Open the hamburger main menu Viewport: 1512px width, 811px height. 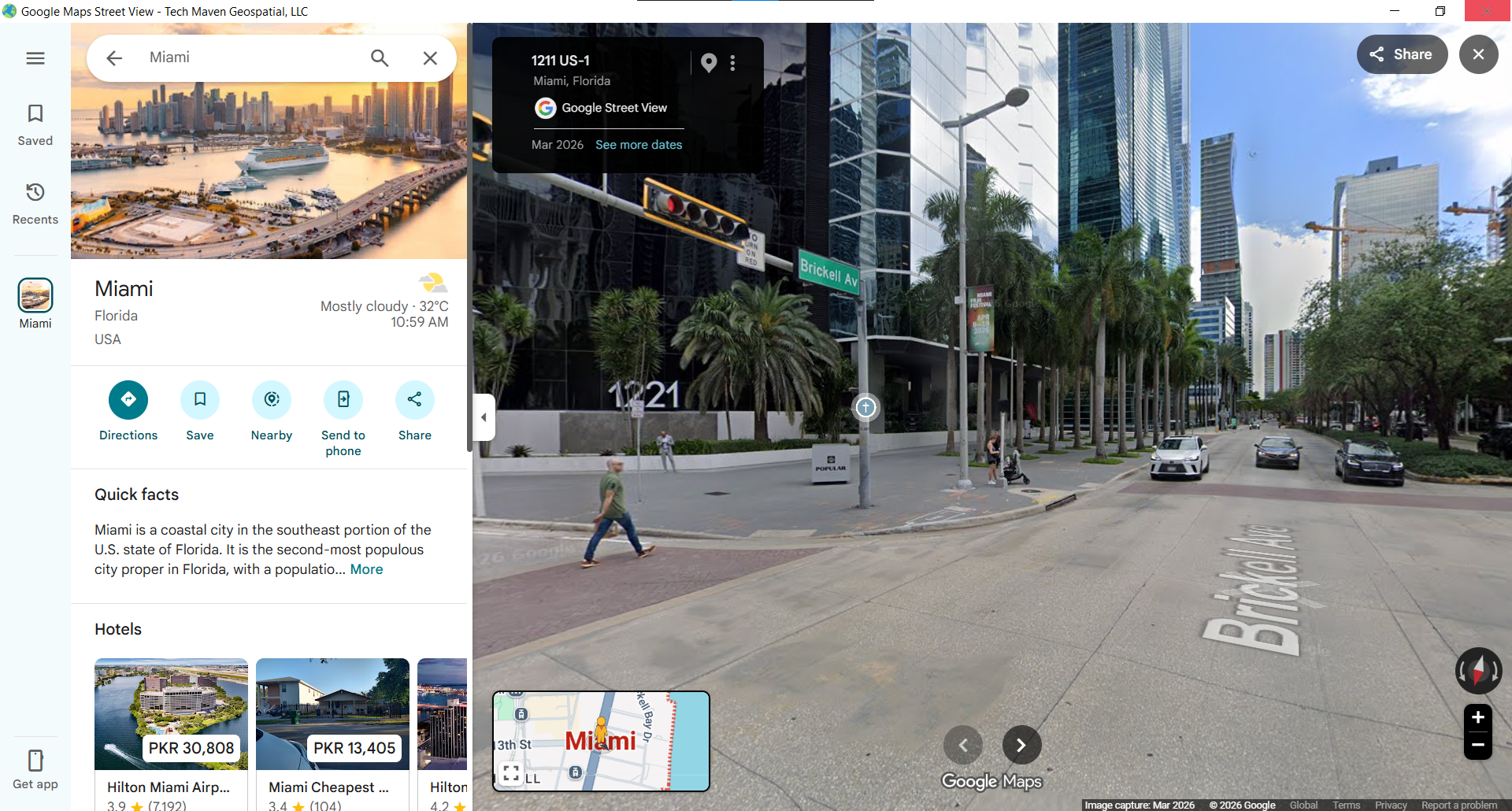coord(35,58)
